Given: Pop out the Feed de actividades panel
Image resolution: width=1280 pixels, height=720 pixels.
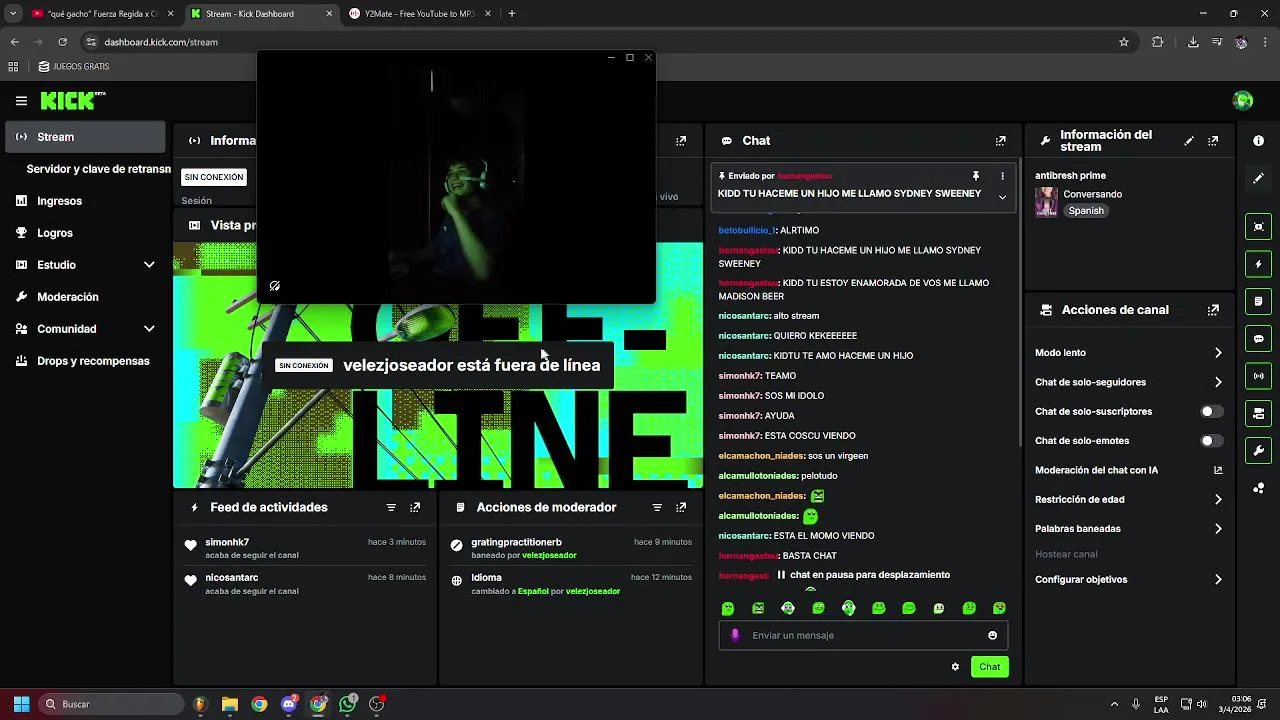Looking at the screenshot, I should coord(415,507).
